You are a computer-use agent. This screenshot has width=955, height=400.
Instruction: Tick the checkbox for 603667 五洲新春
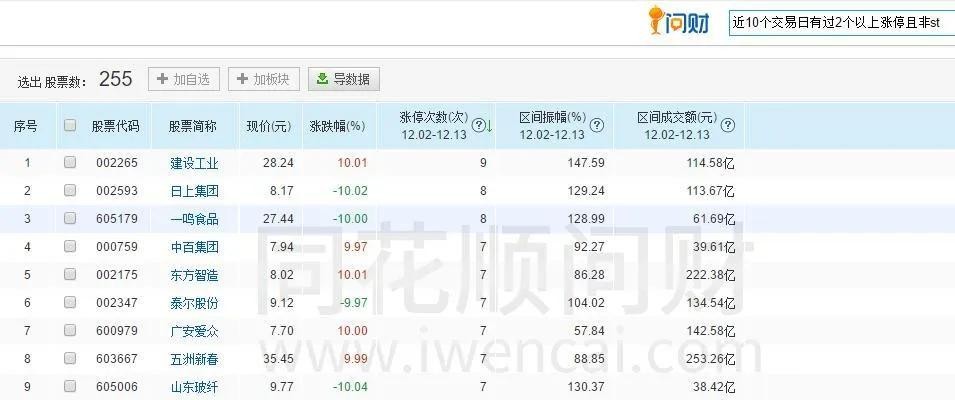(70, 359)
